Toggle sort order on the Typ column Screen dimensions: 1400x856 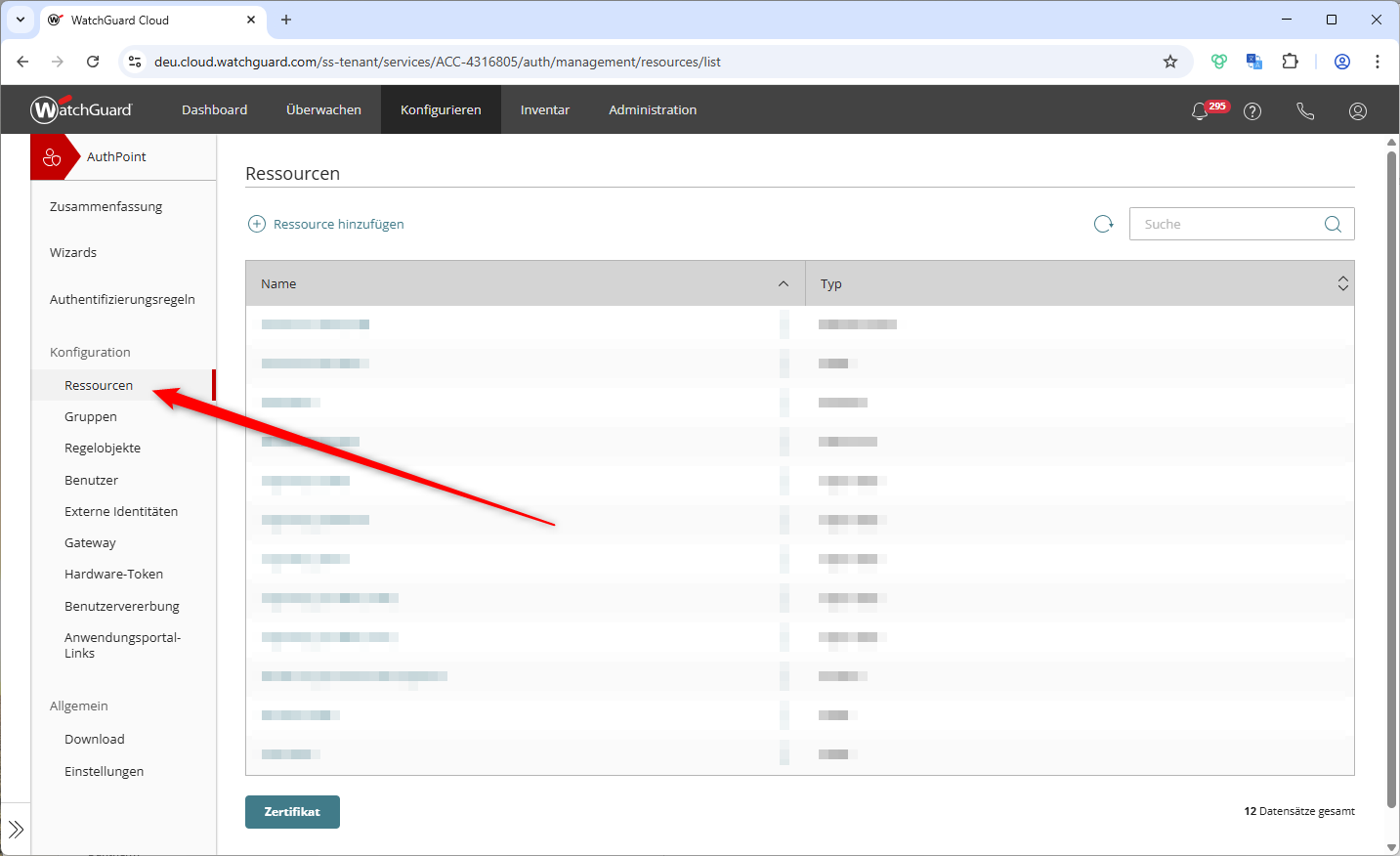(1342, 283)
